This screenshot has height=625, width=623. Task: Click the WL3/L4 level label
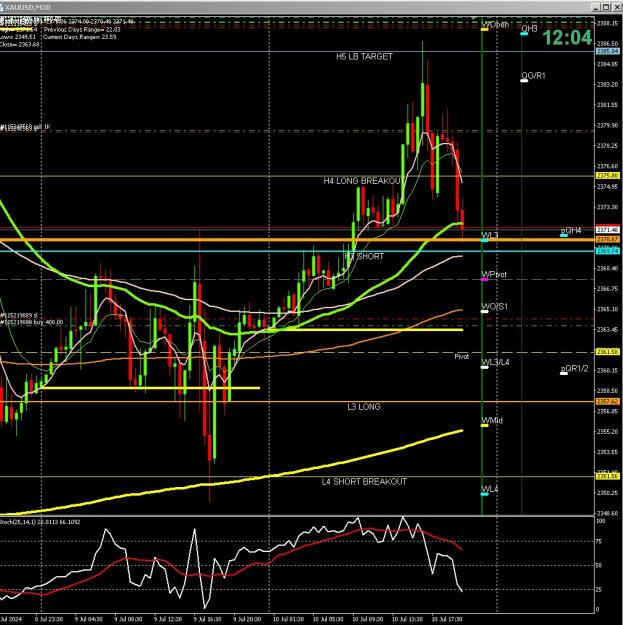495,362
